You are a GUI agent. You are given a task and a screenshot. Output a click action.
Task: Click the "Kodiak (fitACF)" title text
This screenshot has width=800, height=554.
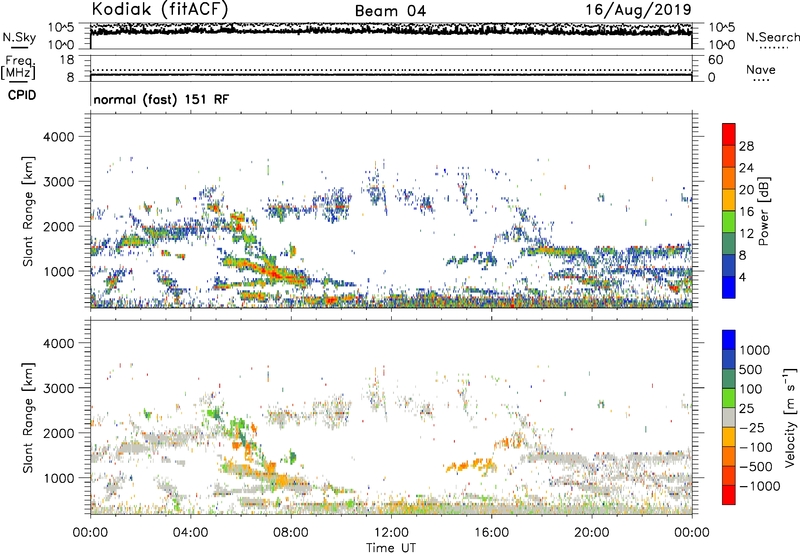(160, 9)
